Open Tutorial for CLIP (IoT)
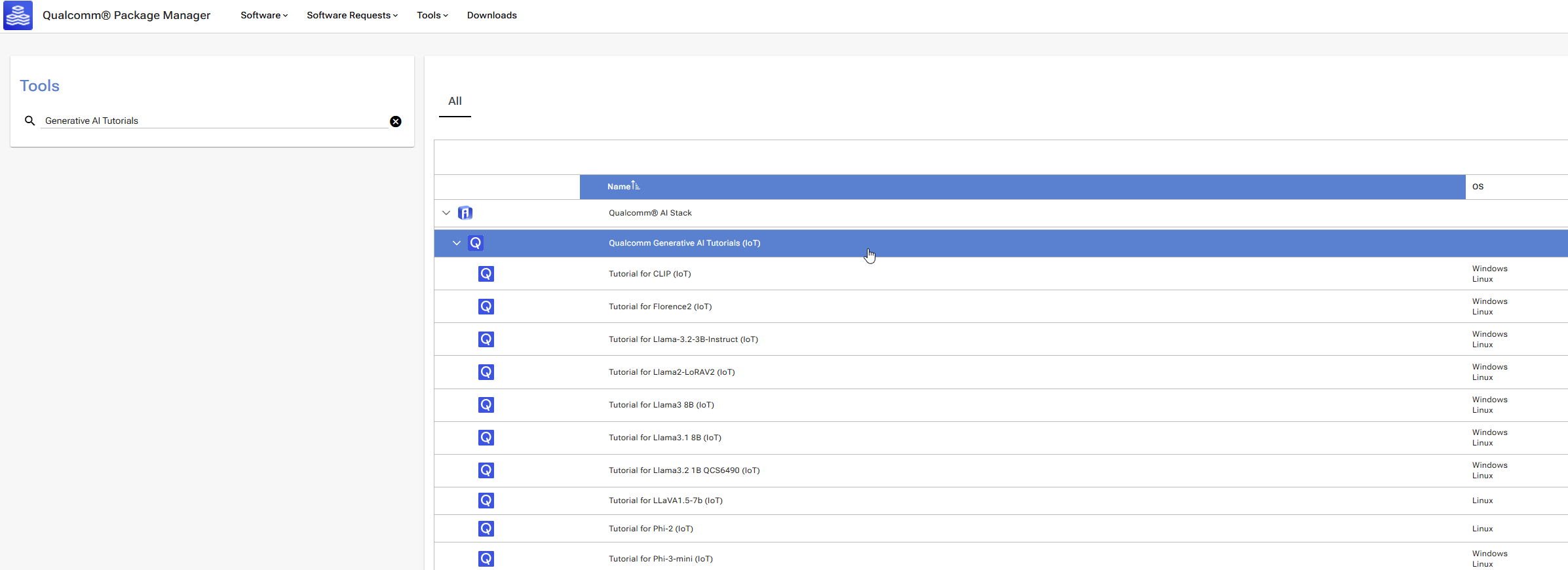Screen dimensions: 1568x570 [650, 274]
